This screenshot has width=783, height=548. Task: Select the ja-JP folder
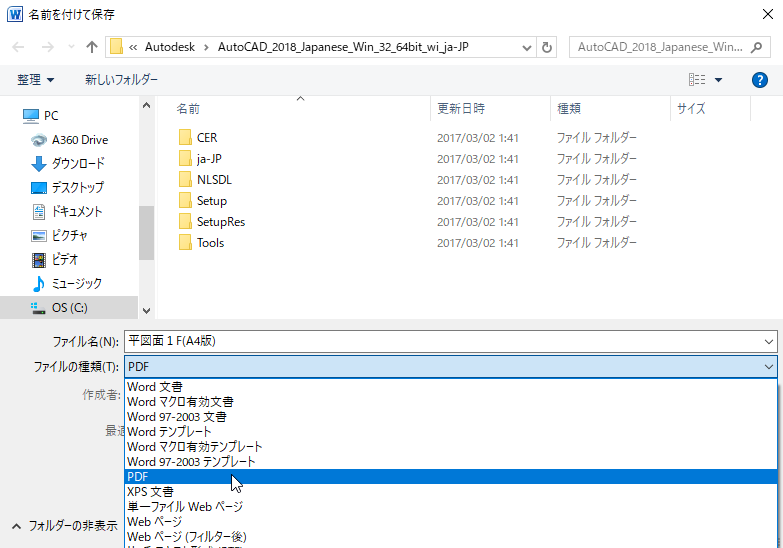tap(209, 159)
